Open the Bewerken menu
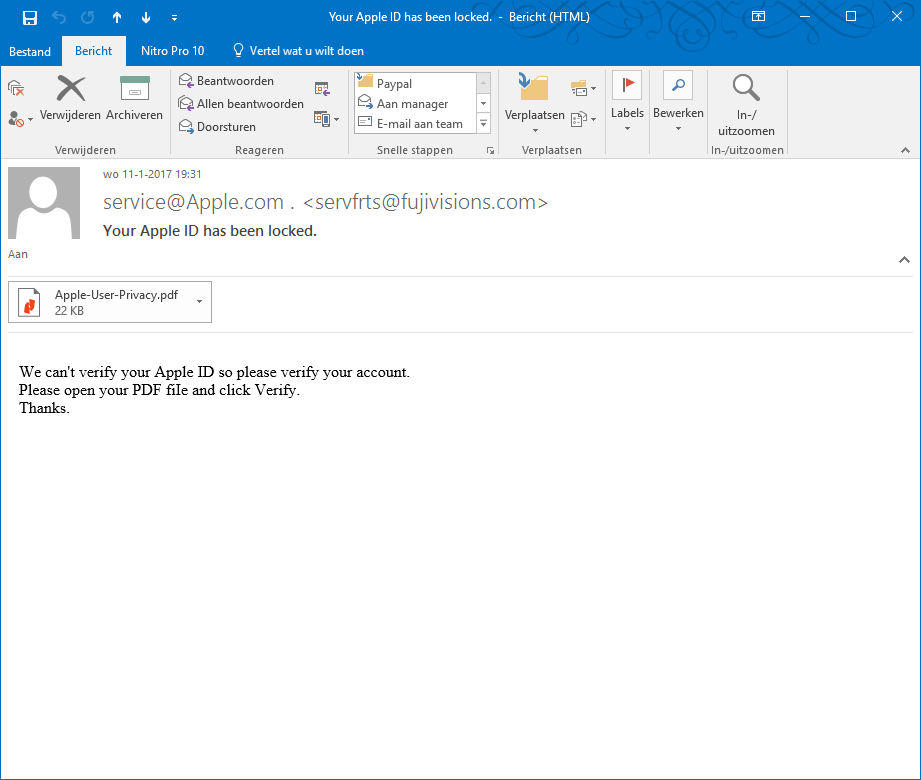The width and height of the screenshot is (921, 780). point(678,102)
